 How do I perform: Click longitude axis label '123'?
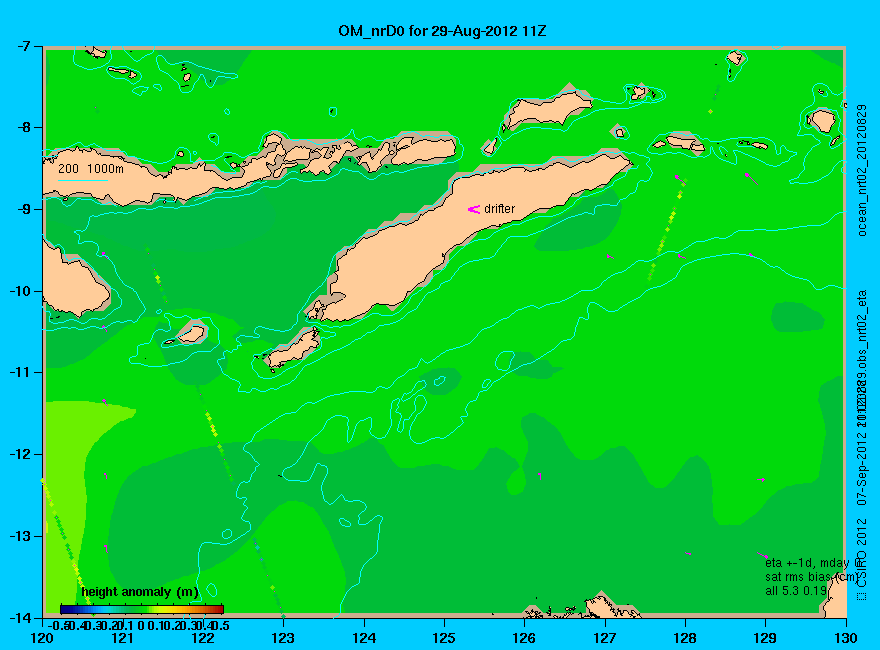click(x=283, y=638)
